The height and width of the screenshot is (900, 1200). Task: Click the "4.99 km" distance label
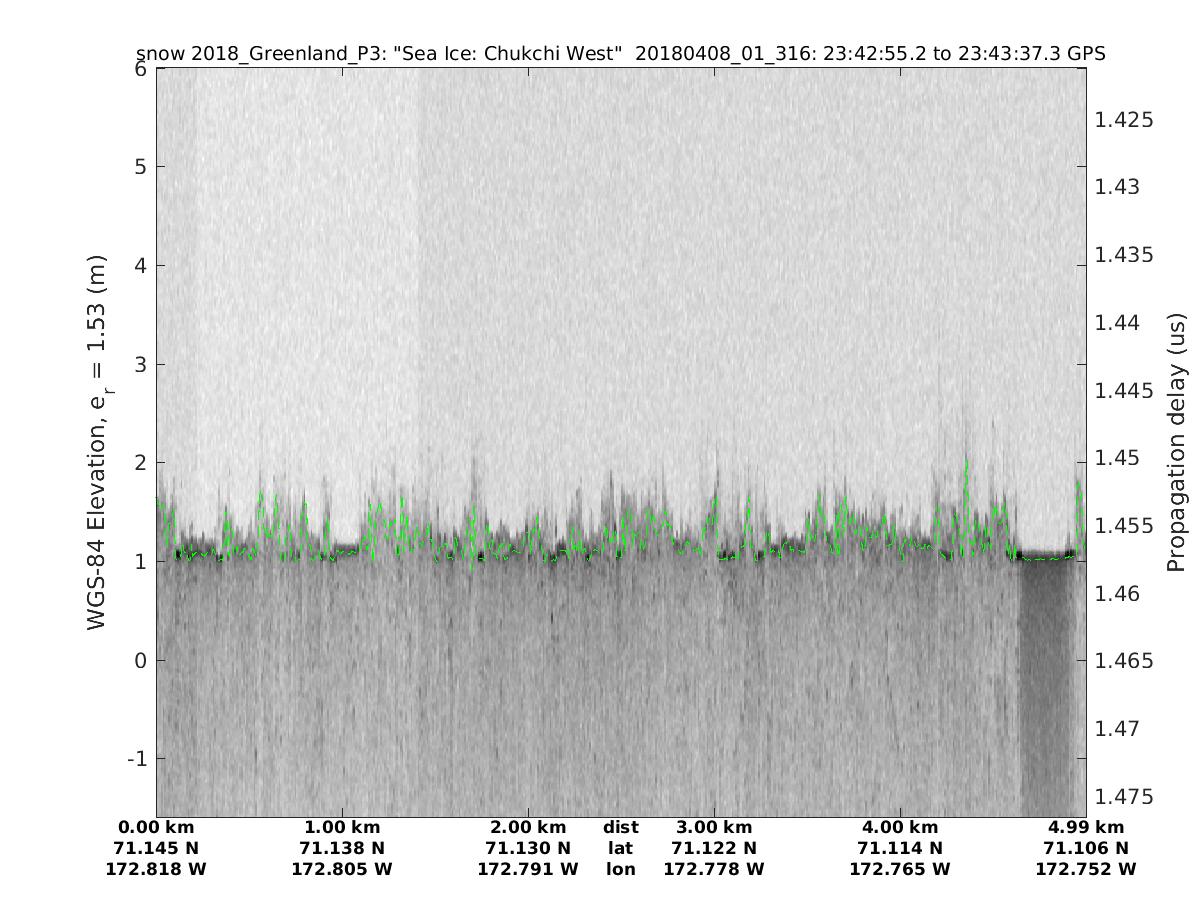[1086, 827]
